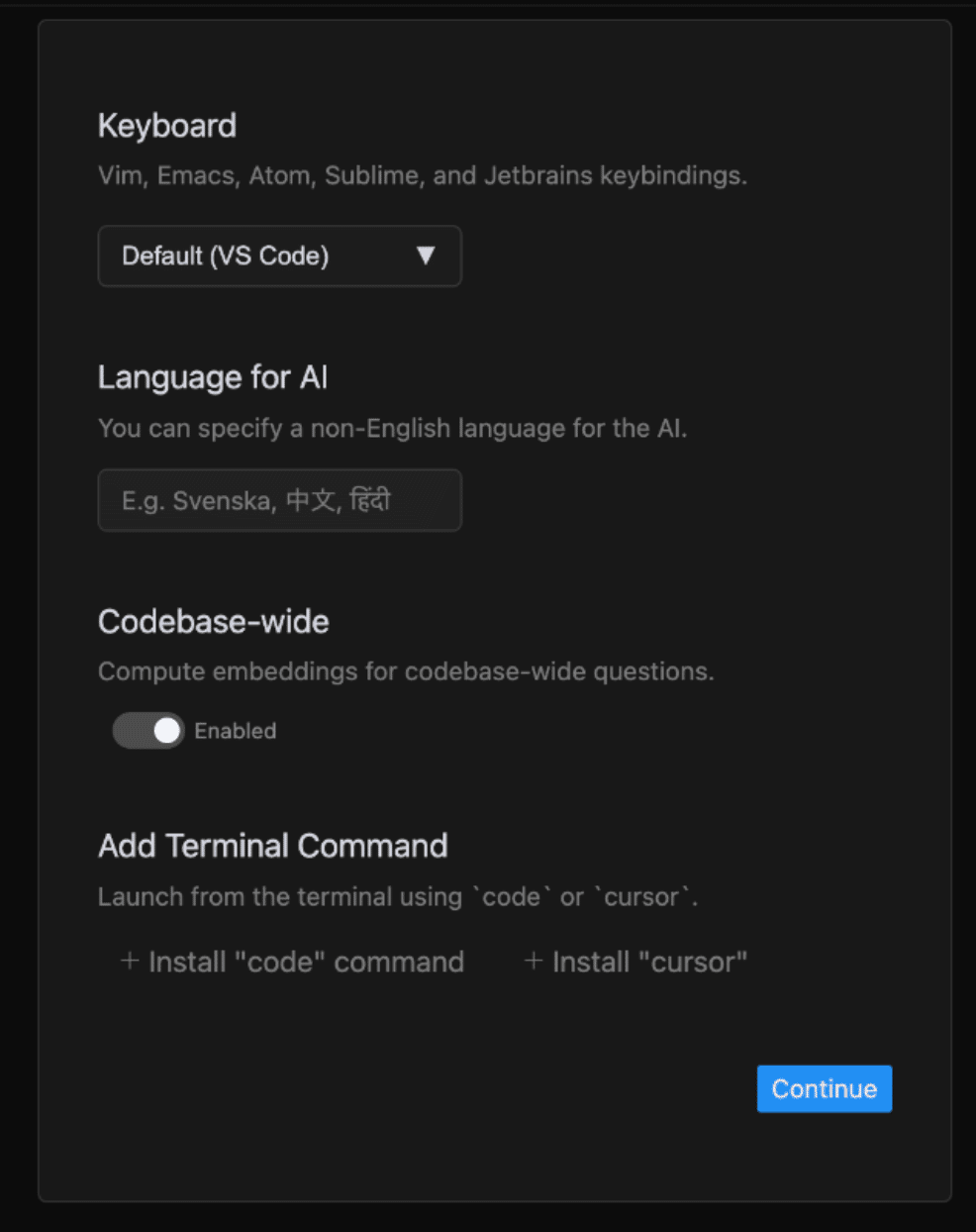Click the Language for AI heading
Image resolution: width=976 pixels, height=1232 pixels.
click(213, 377)
